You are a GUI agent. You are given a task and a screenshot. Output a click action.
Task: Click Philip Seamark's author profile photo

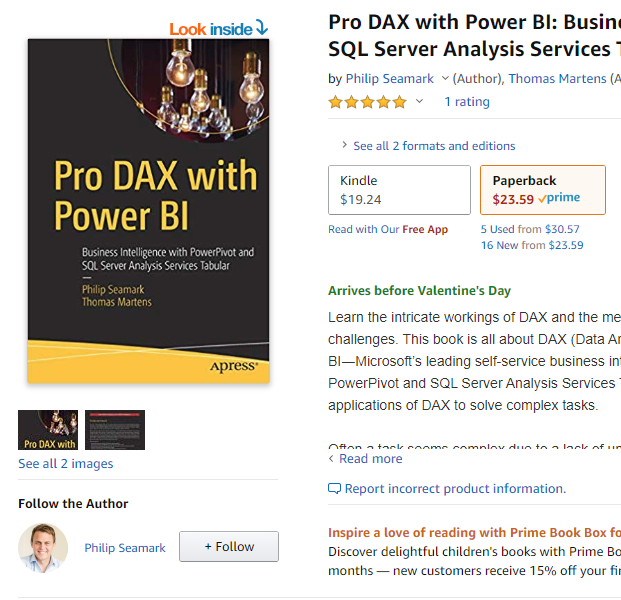[x=43, y=547]
